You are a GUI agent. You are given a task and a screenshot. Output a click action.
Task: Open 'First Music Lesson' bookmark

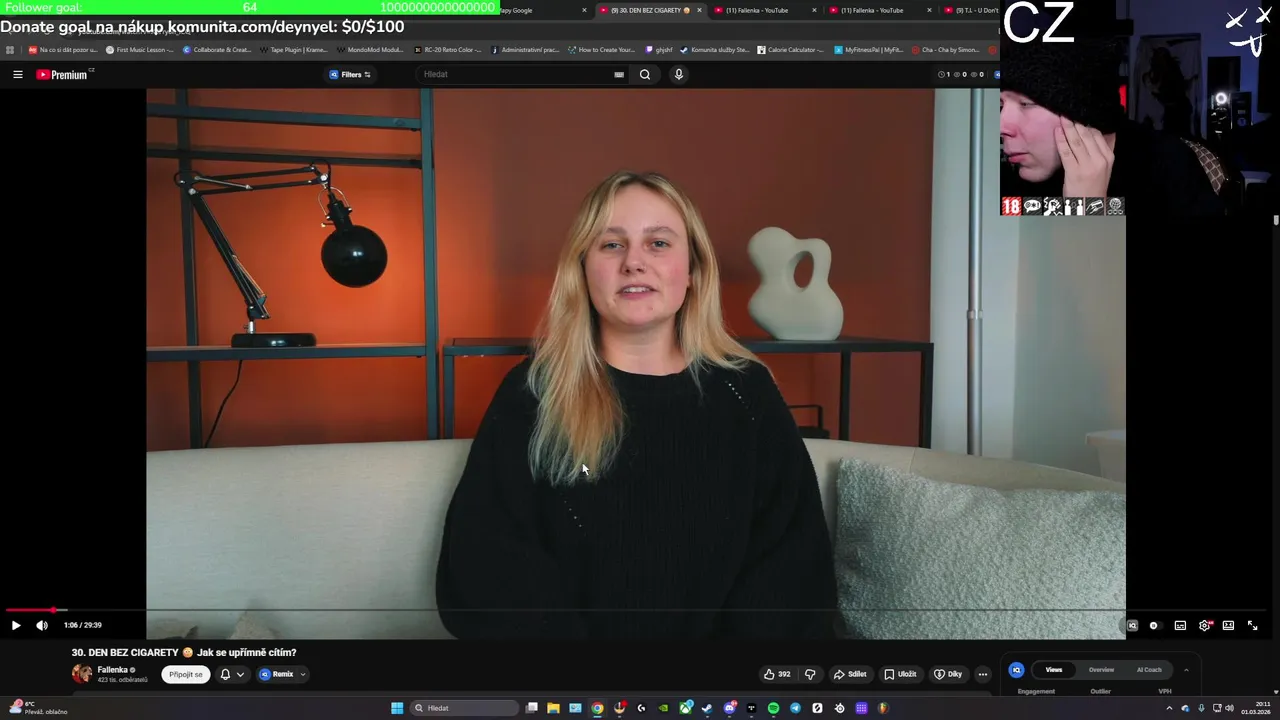tap(139, 49)
